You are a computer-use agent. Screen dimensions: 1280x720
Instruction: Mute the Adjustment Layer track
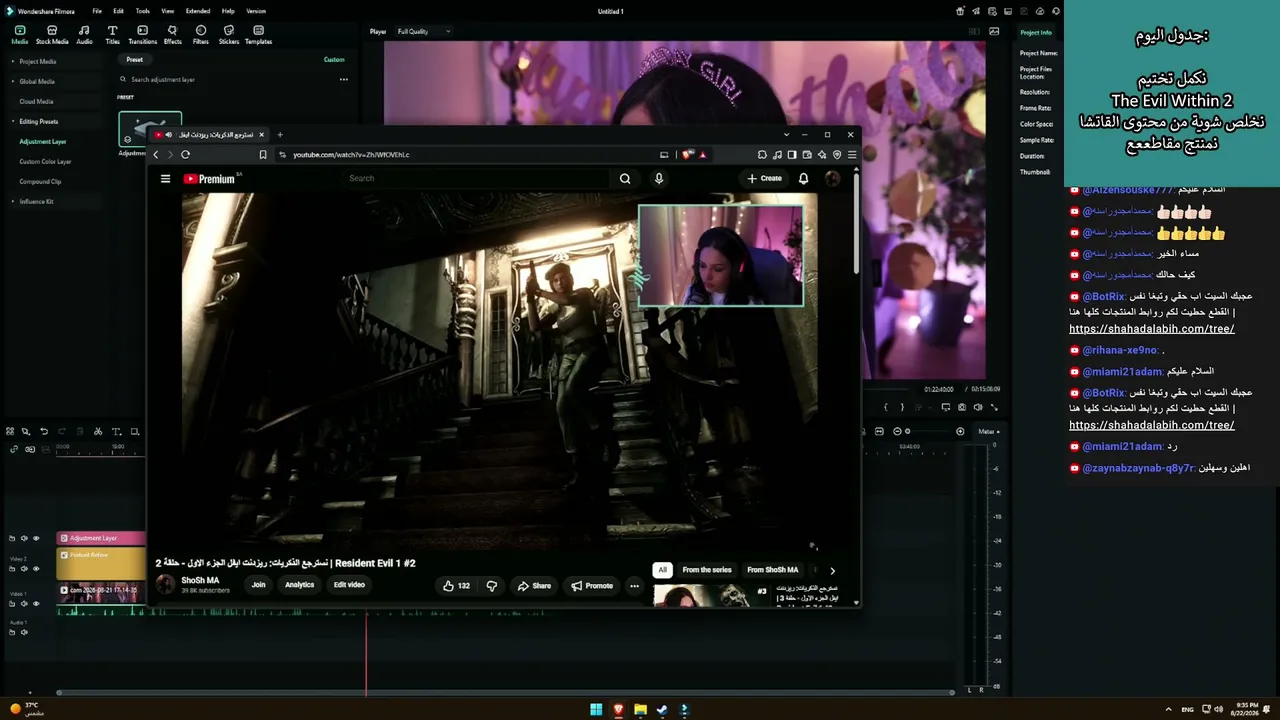coord(24,538)
